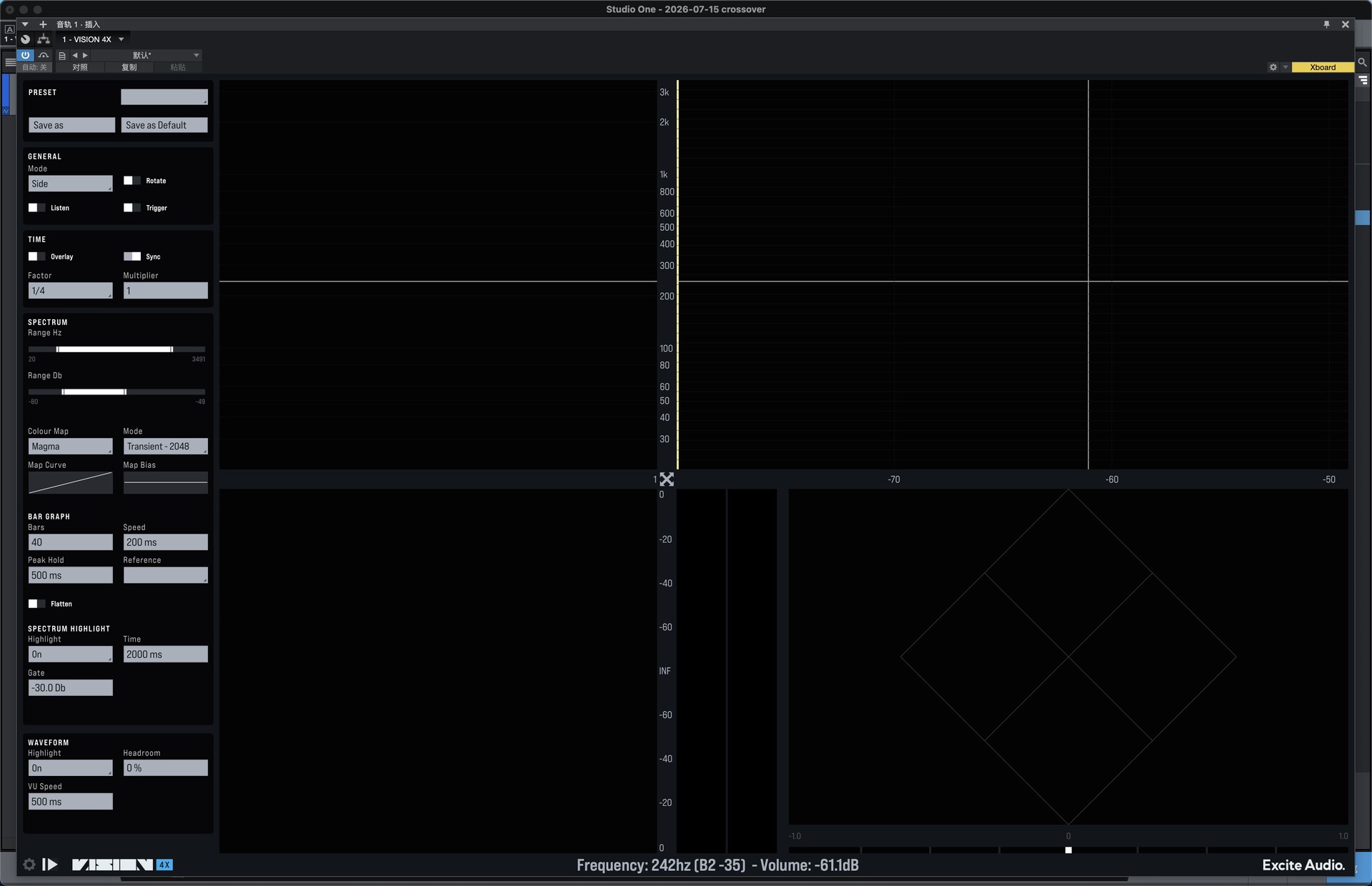Click the play/freeze icon at bottom left
This screenshot has width=1372, height=886.
(50, 865)
